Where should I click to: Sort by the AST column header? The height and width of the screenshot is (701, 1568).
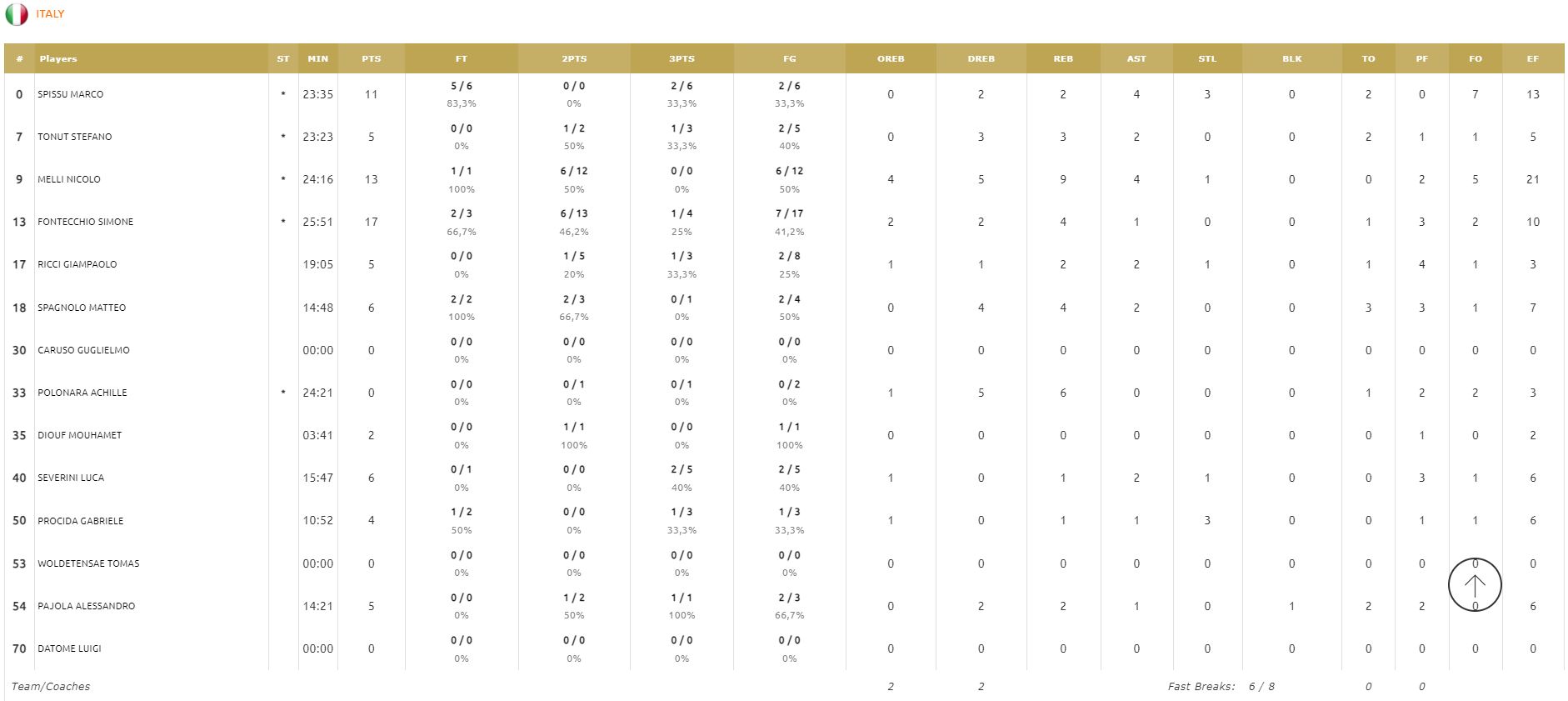click(1136, 58)
